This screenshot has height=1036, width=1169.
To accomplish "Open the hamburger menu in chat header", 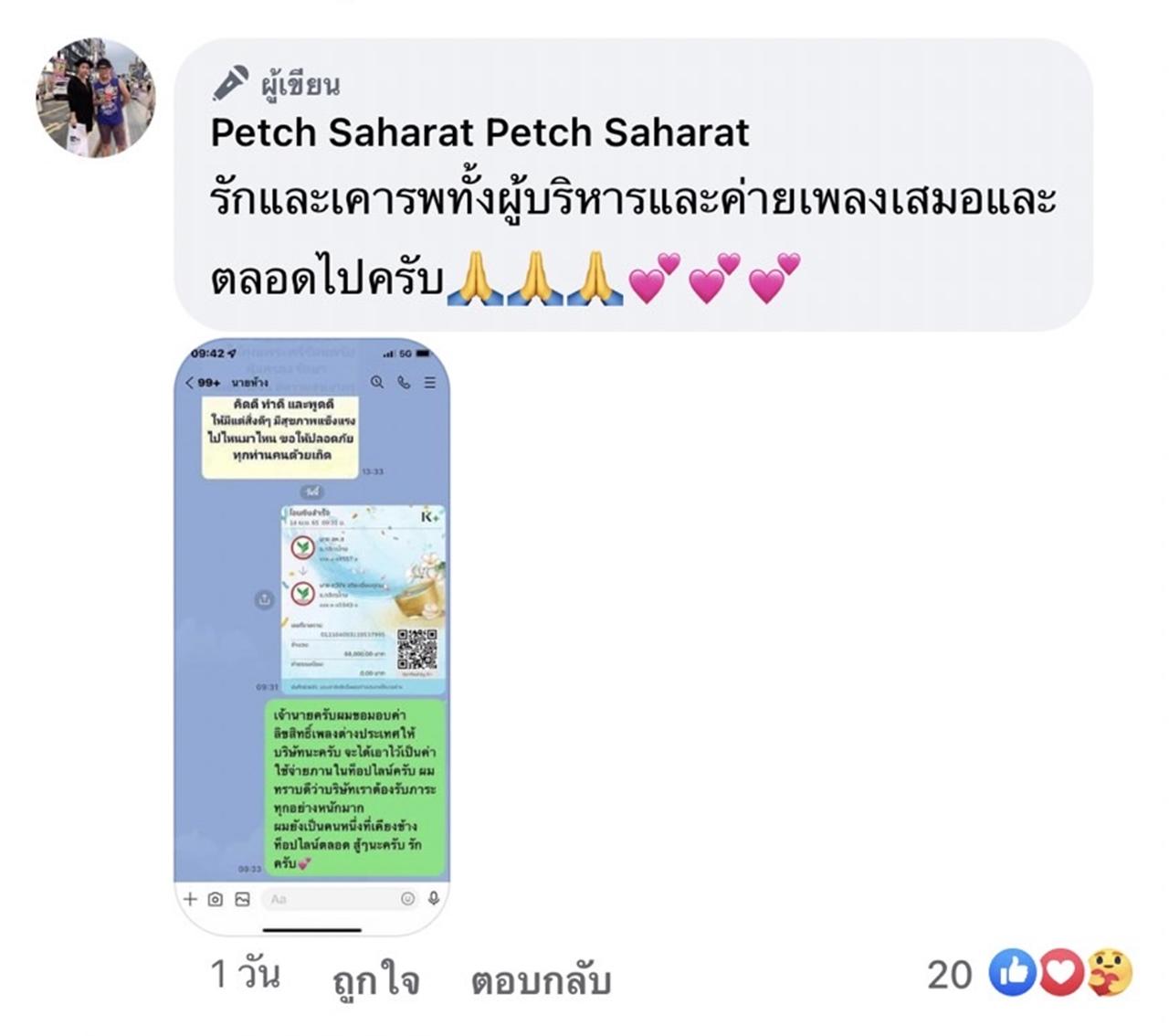I will (430, 383).
